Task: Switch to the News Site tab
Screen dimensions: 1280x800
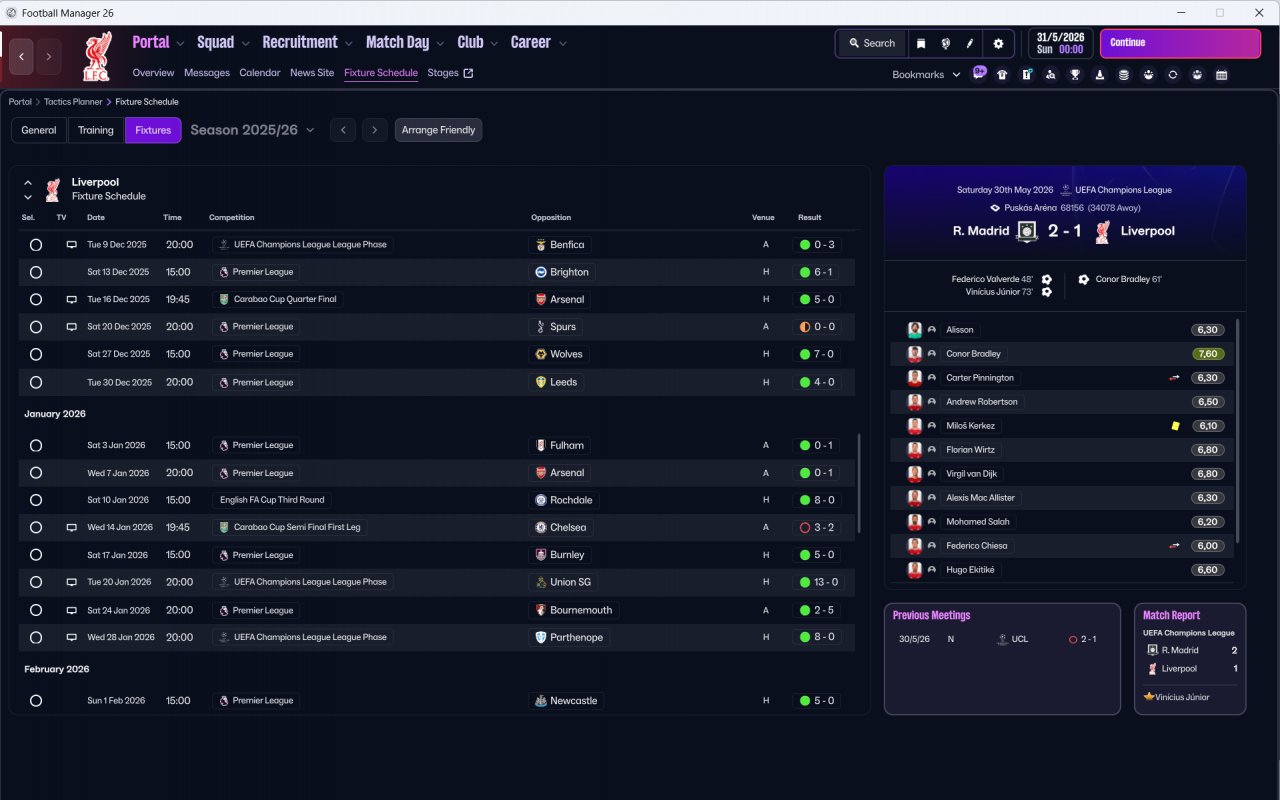Action: pyautogui.click(x=312, y=73)
